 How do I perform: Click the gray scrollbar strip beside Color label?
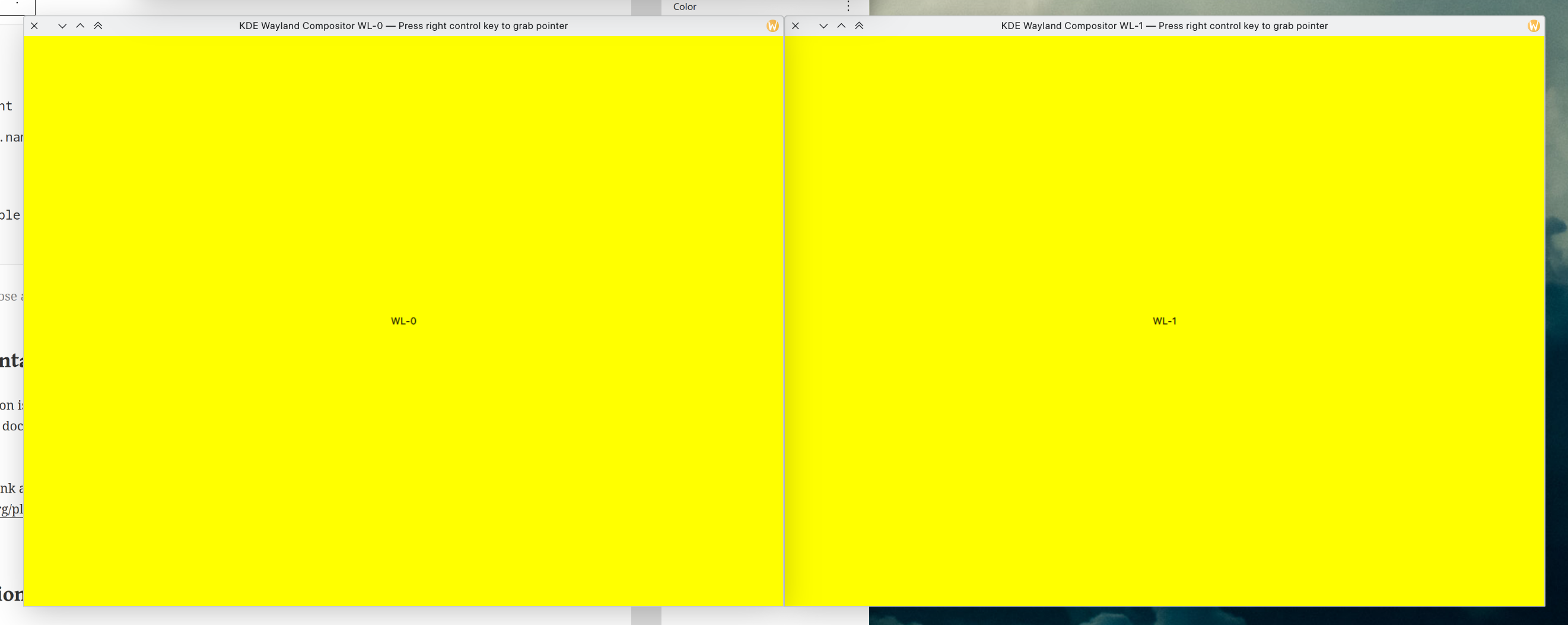646,7
